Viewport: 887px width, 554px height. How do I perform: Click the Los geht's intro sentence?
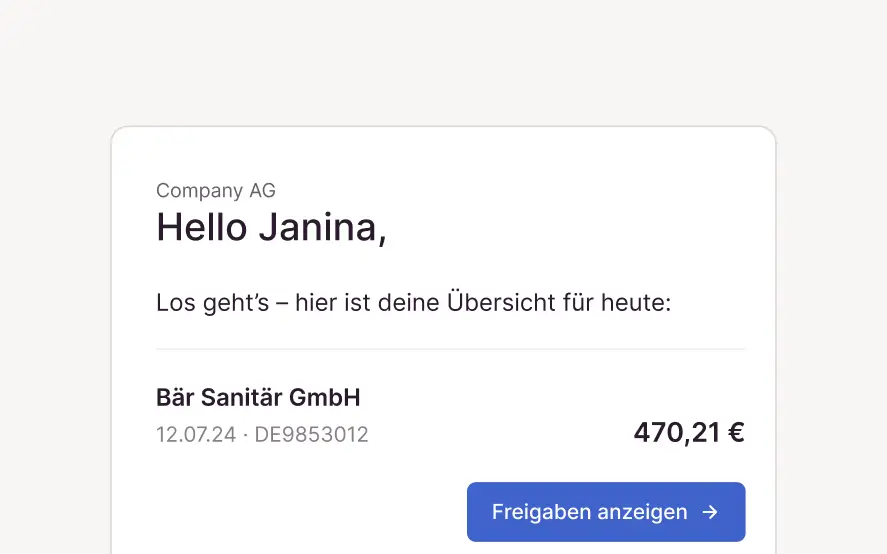point(413,302)
